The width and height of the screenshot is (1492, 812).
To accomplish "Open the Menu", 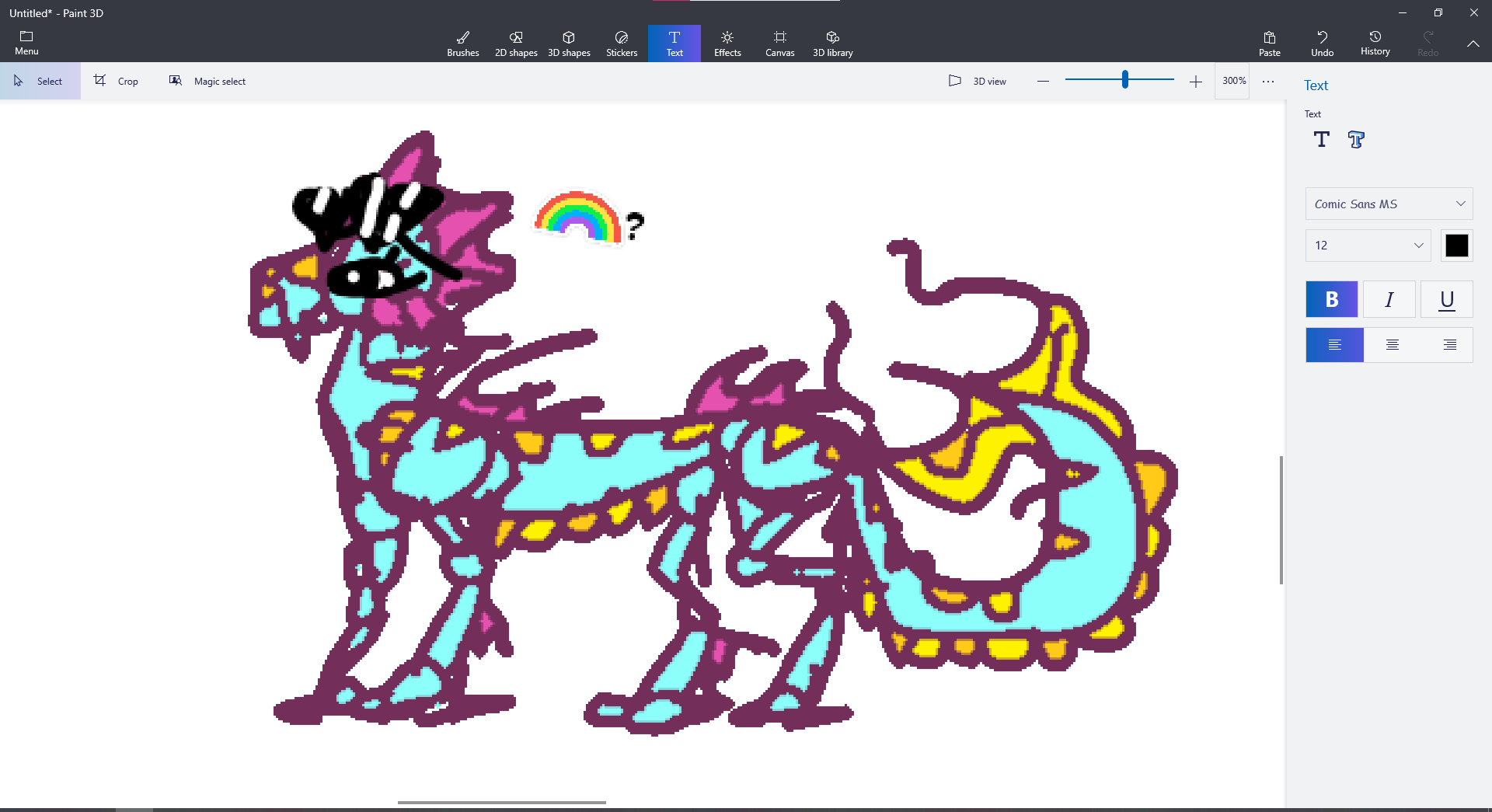I will click(x=26, y=43).
